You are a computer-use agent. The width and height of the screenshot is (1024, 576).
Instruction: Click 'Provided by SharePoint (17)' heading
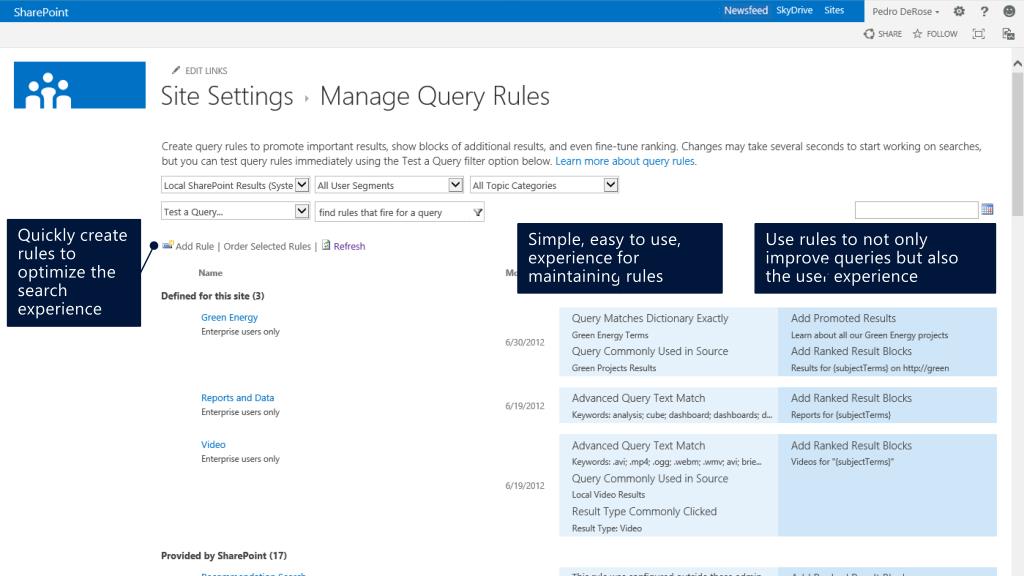point(224,556)
